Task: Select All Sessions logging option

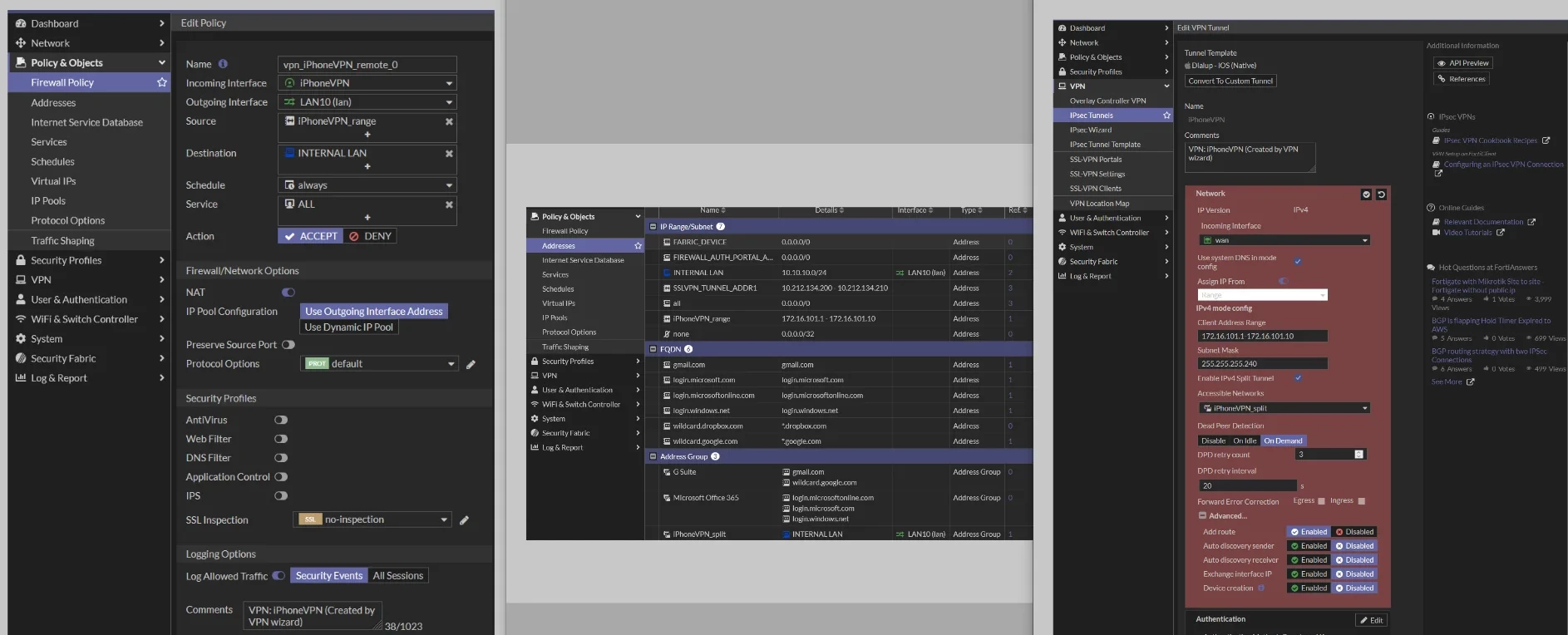Action: click(x=398, y=576)
